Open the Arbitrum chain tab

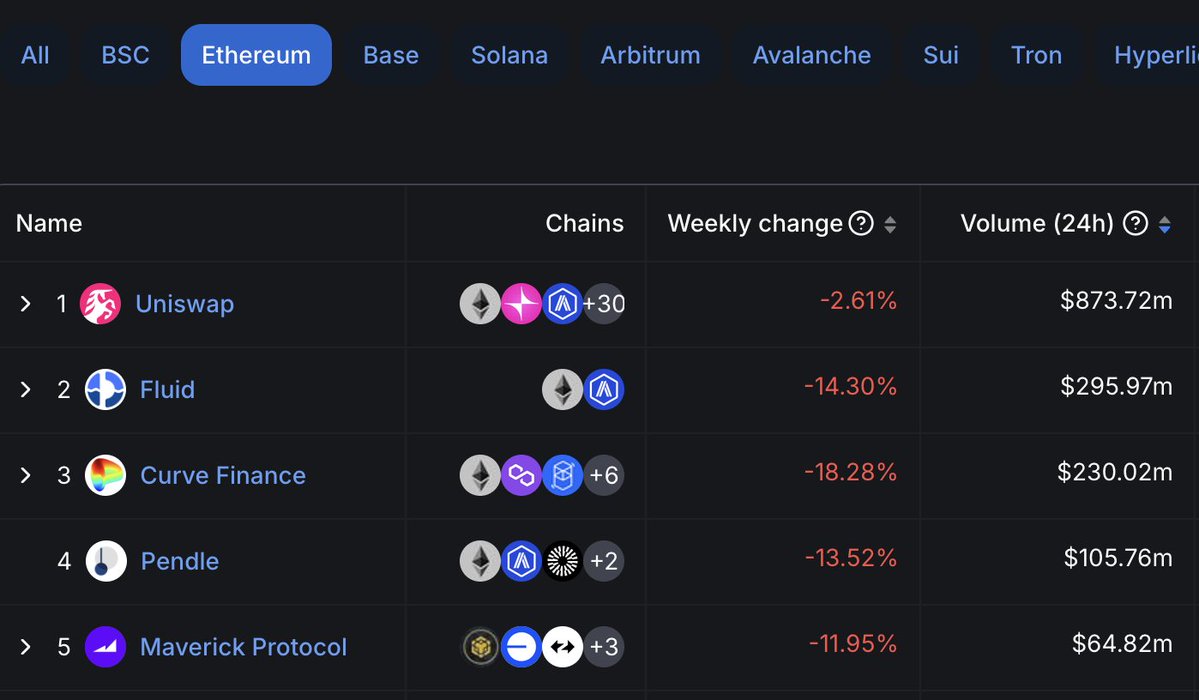[x=650, y=55]
